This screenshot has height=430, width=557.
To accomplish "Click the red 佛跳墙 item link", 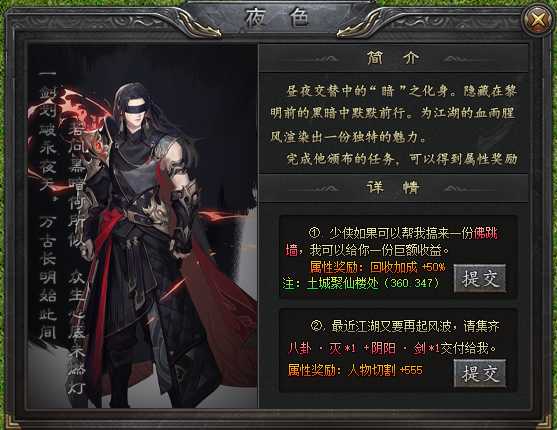I will pos(486,233).
